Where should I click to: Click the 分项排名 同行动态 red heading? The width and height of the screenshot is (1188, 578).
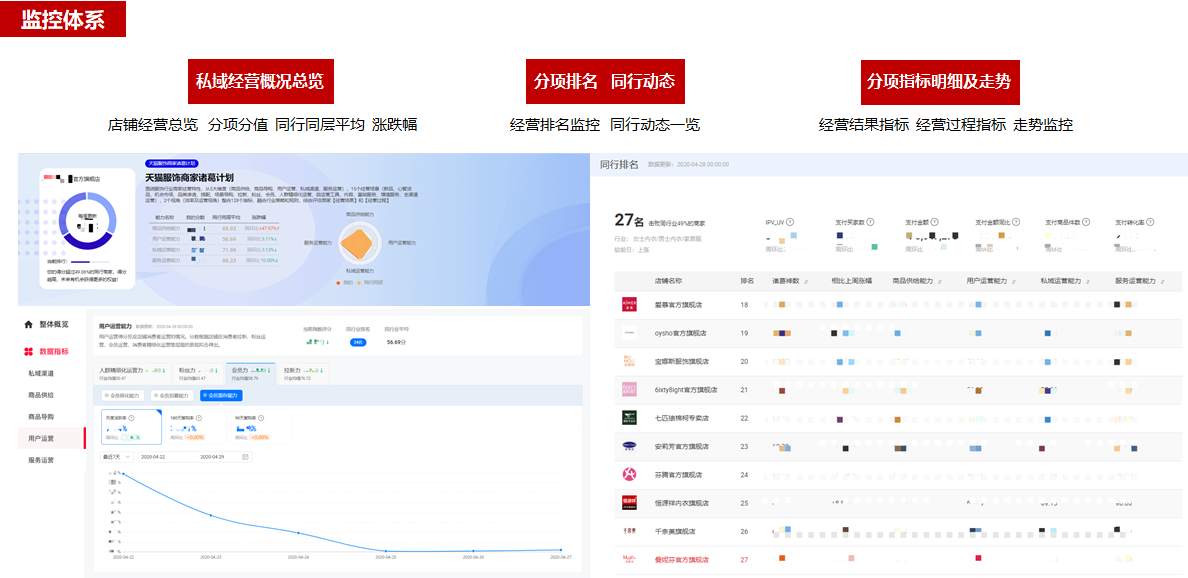point(604,82)
